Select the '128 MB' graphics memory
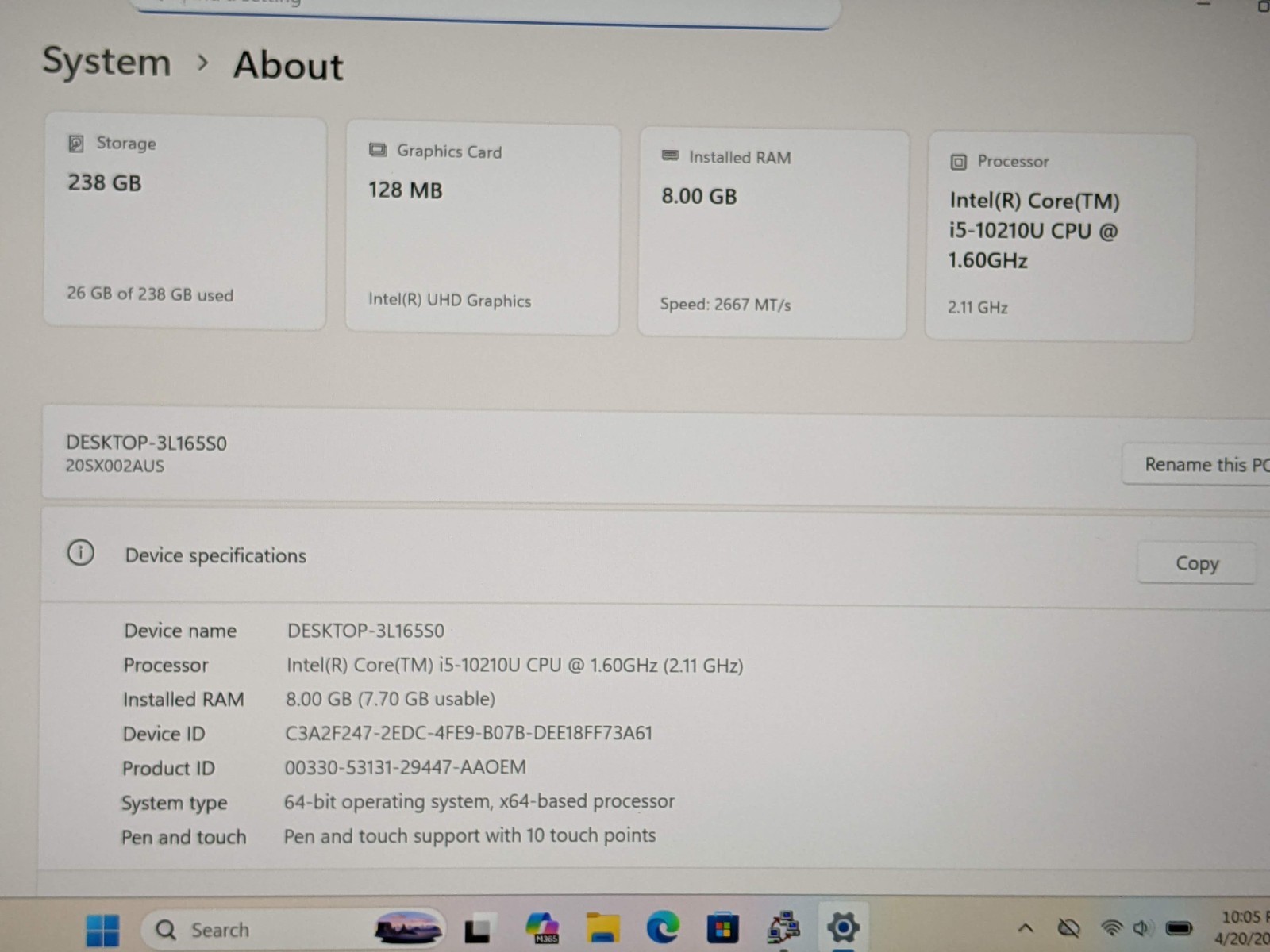 (405, 190)
